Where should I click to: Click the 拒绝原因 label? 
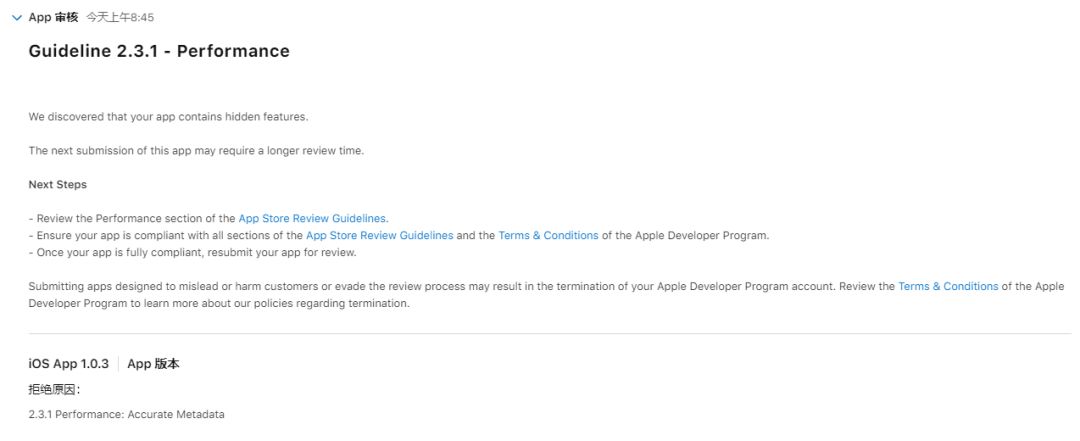pyautogui.click(x=54, y=389)
